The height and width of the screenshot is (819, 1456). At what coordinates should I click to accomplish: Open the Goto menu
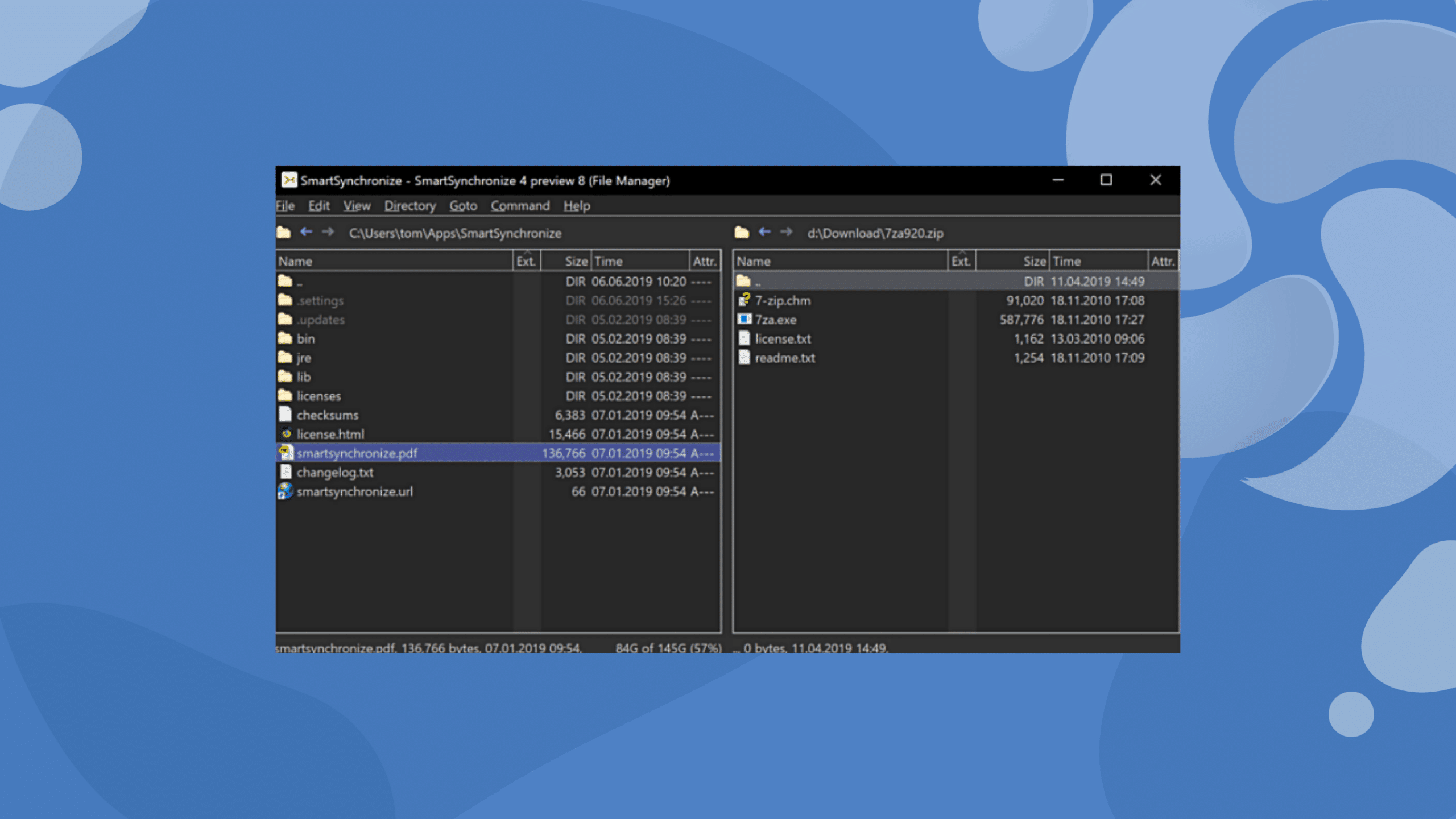pyautogui.click(x=463, y=206)
